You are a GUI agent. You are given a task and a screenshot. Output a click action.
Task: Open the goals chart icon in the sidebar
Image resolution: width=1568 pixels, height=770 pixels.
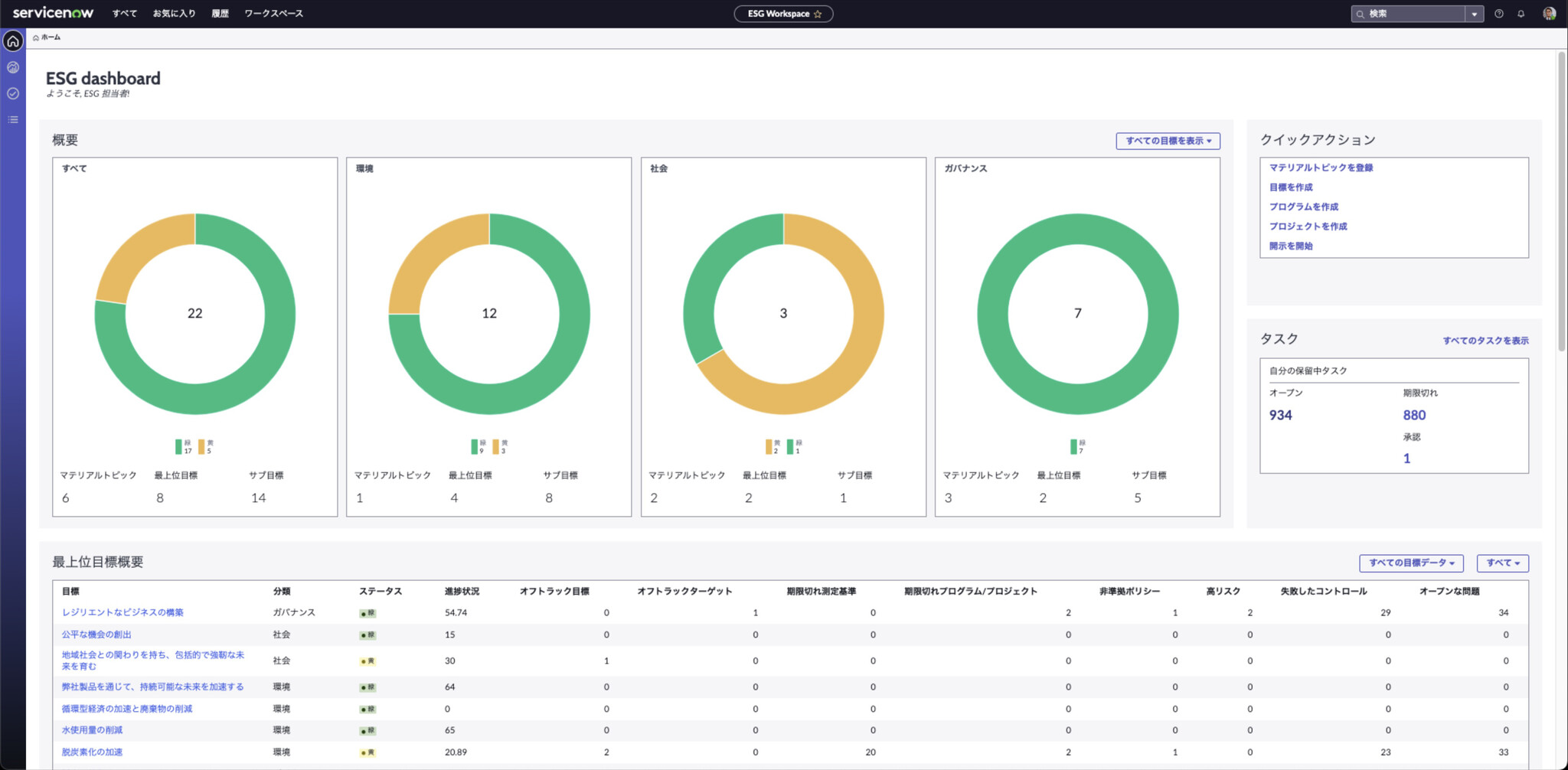tap(12, 67)
